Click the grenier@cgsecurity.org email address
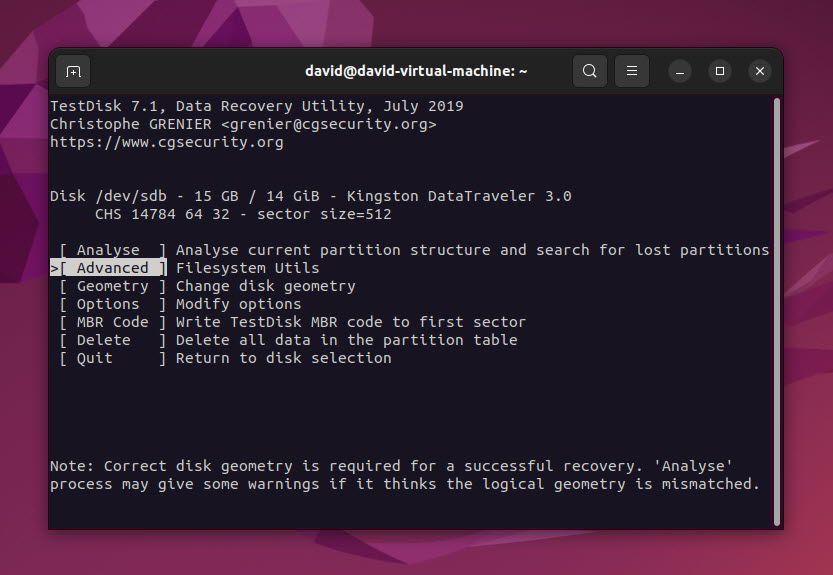Viewport: 833px width, 575px height. pyautogui.click(x=329, y=124)
